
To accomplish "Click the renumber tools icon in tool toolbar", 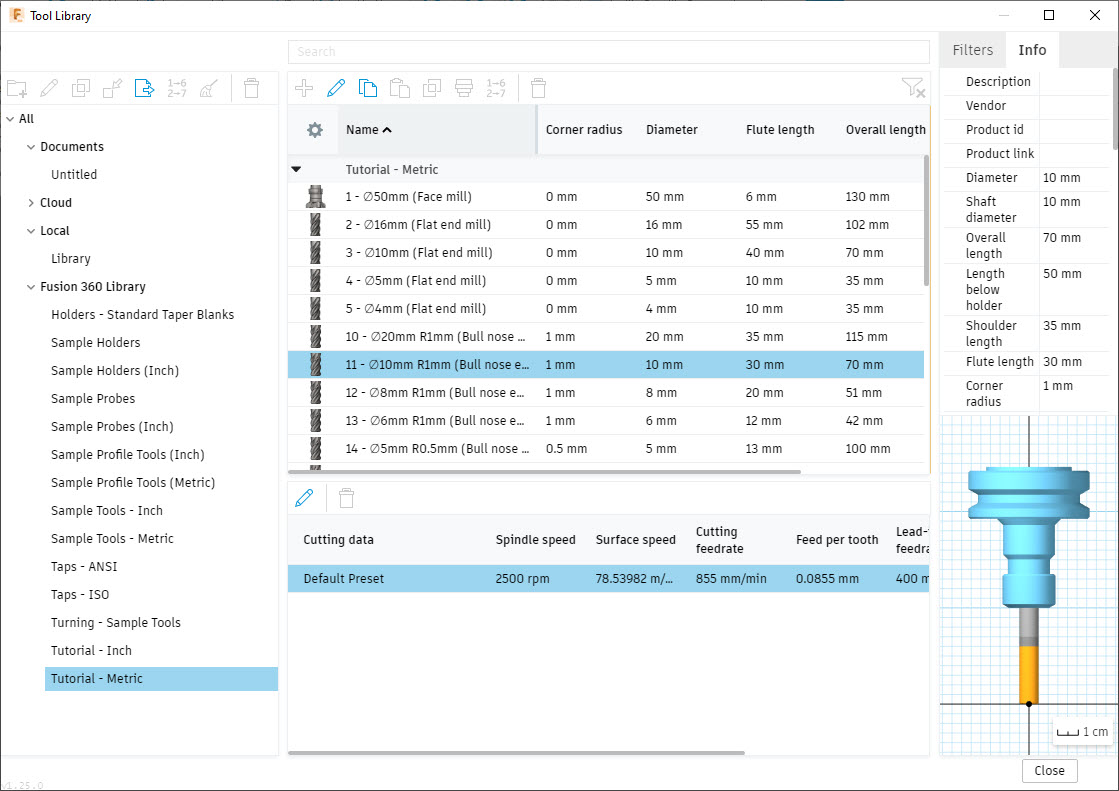I will click(x=496, y=88).
